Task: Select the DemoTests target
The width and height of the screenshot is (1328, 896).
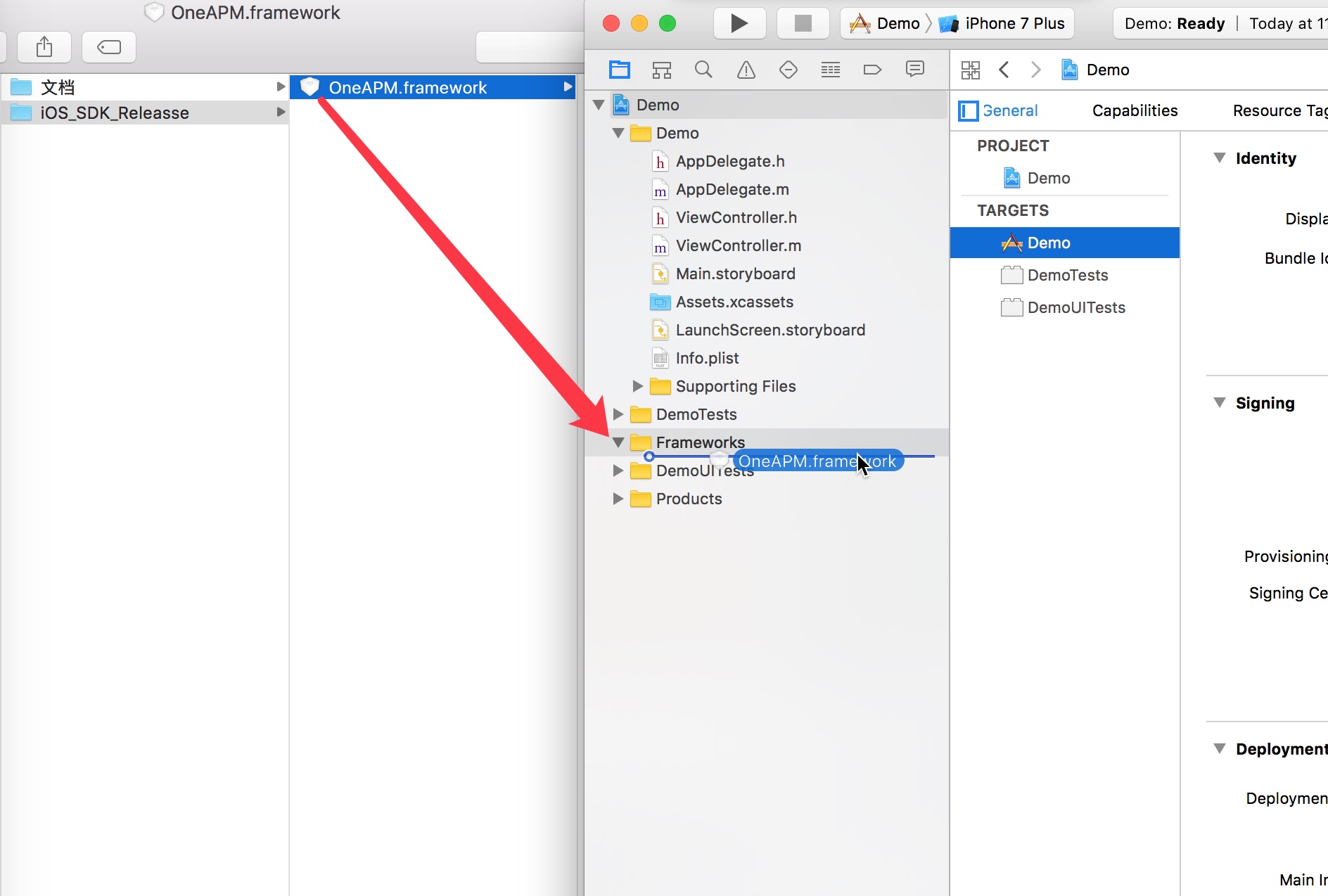Action: point(1067,275)
